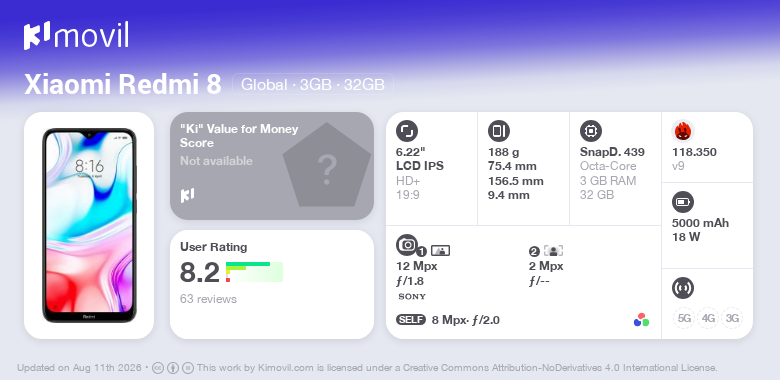780x380 pixels.
Task: Click the Xiaomi Redmi 8 phone image
Action: tap(89, 225)
